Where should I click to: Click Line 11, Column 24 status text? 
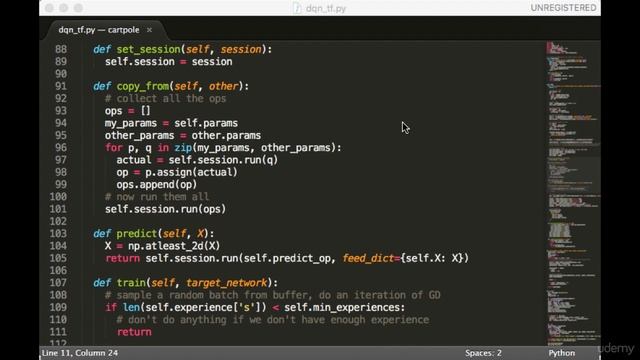[x=80, y=353]
